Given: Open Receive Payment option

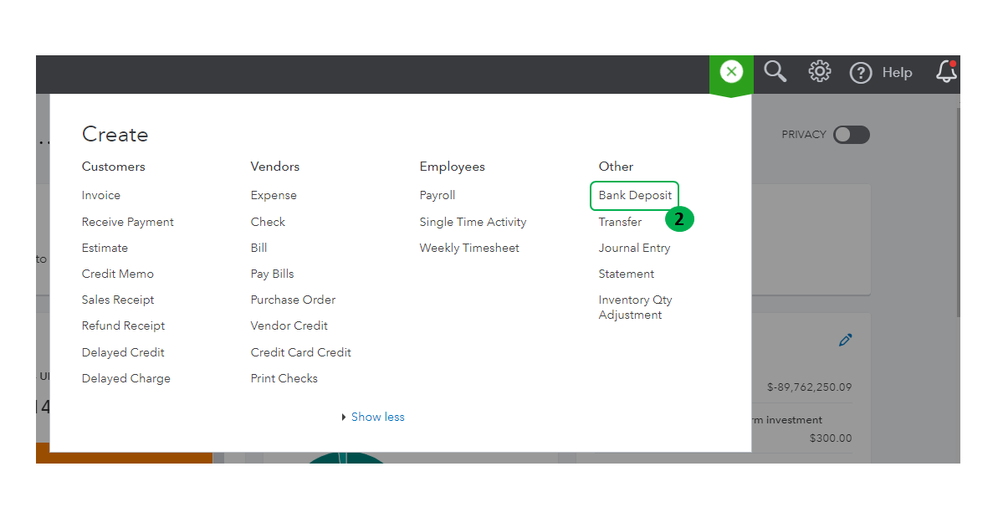Looking at the screenshot, I should coord(128,222).
